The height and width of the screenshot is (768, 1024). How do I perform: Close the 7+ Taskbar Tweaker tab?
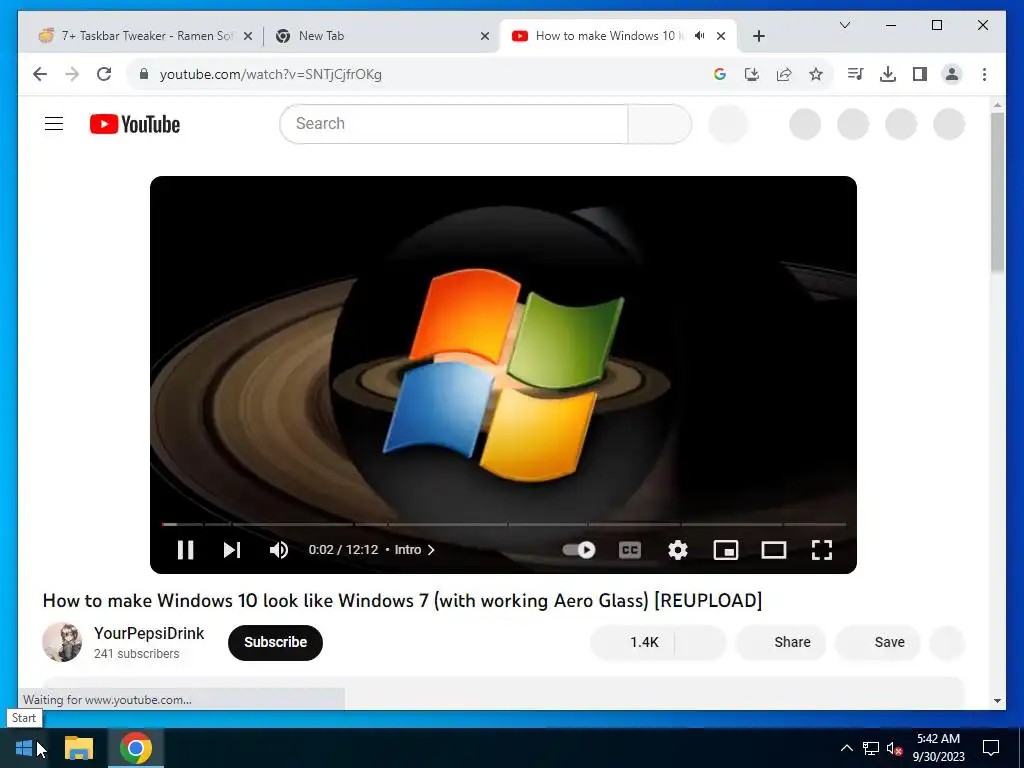click(x=248, y=36)
